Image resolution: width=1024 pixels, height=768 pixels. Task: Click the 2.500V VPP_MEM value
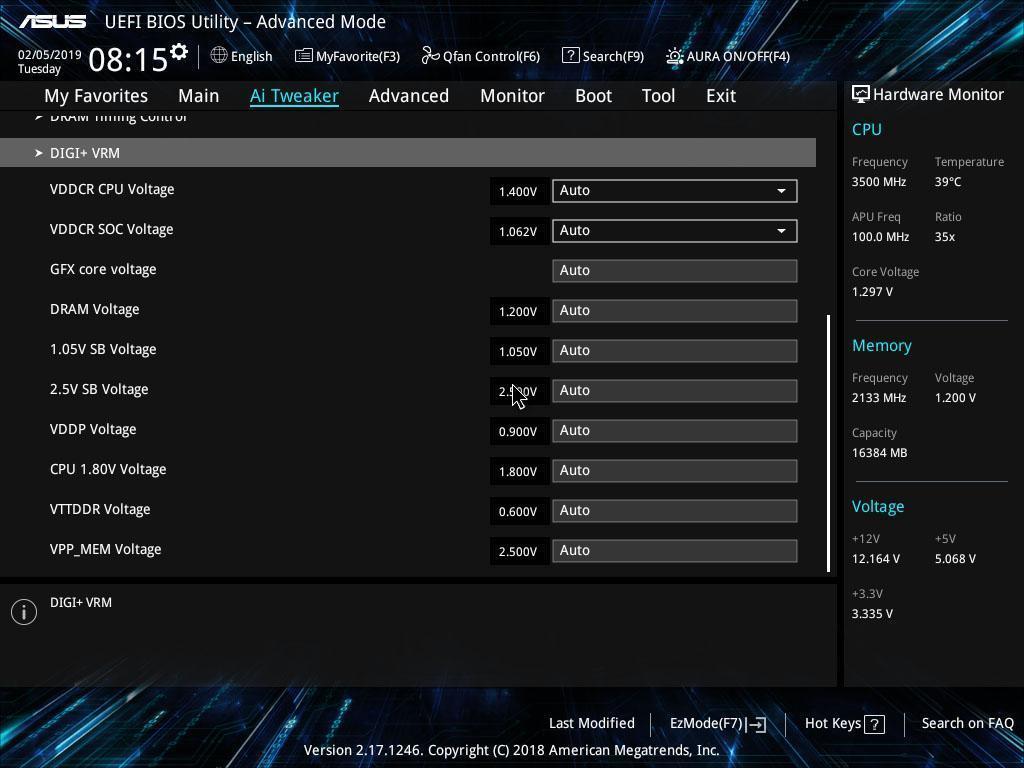518,551
